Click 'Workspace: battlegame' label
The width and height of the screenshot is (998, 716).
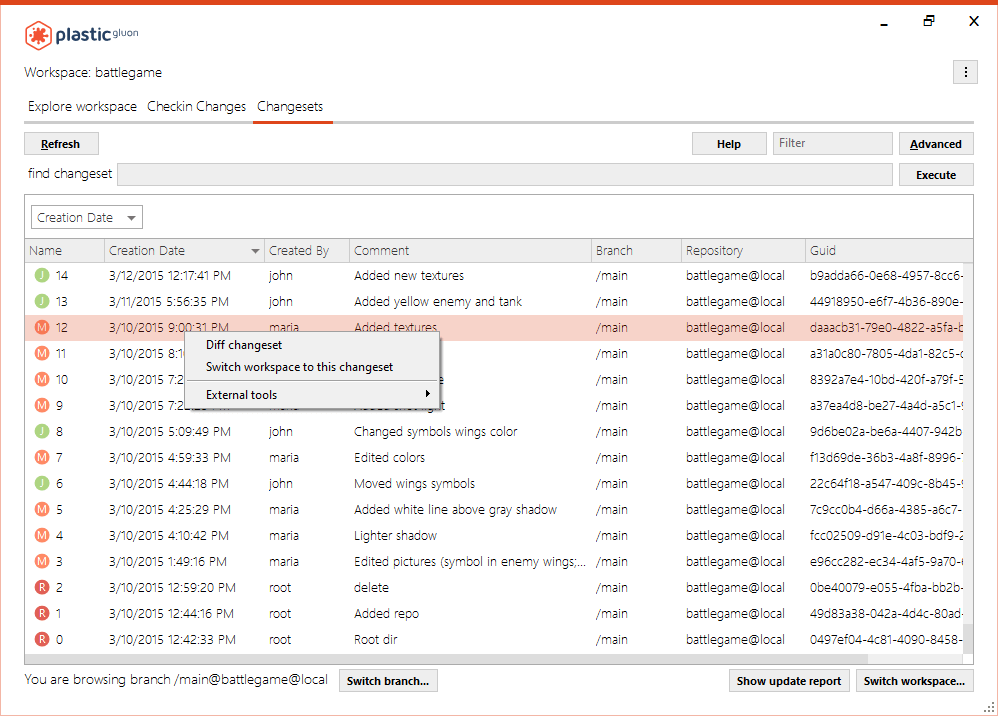click(x=93, y=73)
